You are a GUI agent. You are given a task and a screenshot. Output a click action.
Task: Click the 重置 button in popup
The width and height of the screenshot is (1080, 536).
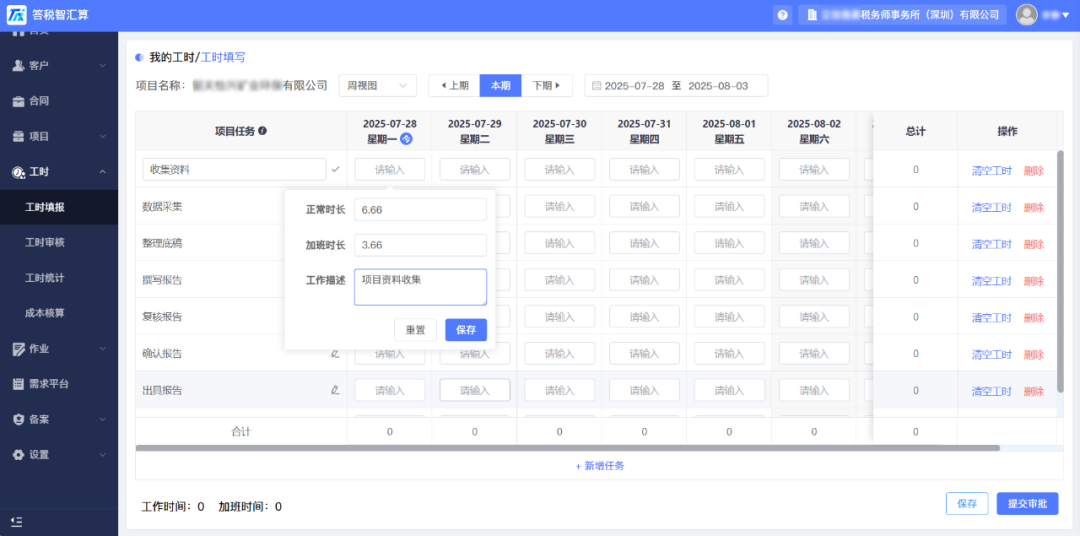tap(415, 330)
